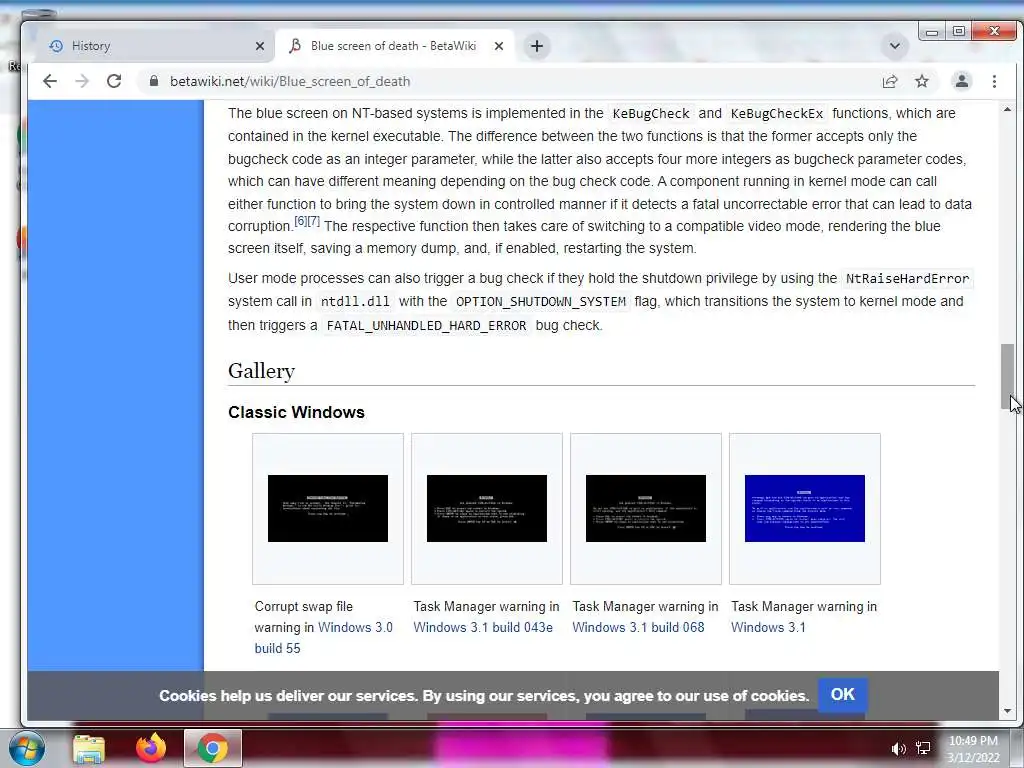Open Windows Explorer from taskbar

tap(89, 748)
